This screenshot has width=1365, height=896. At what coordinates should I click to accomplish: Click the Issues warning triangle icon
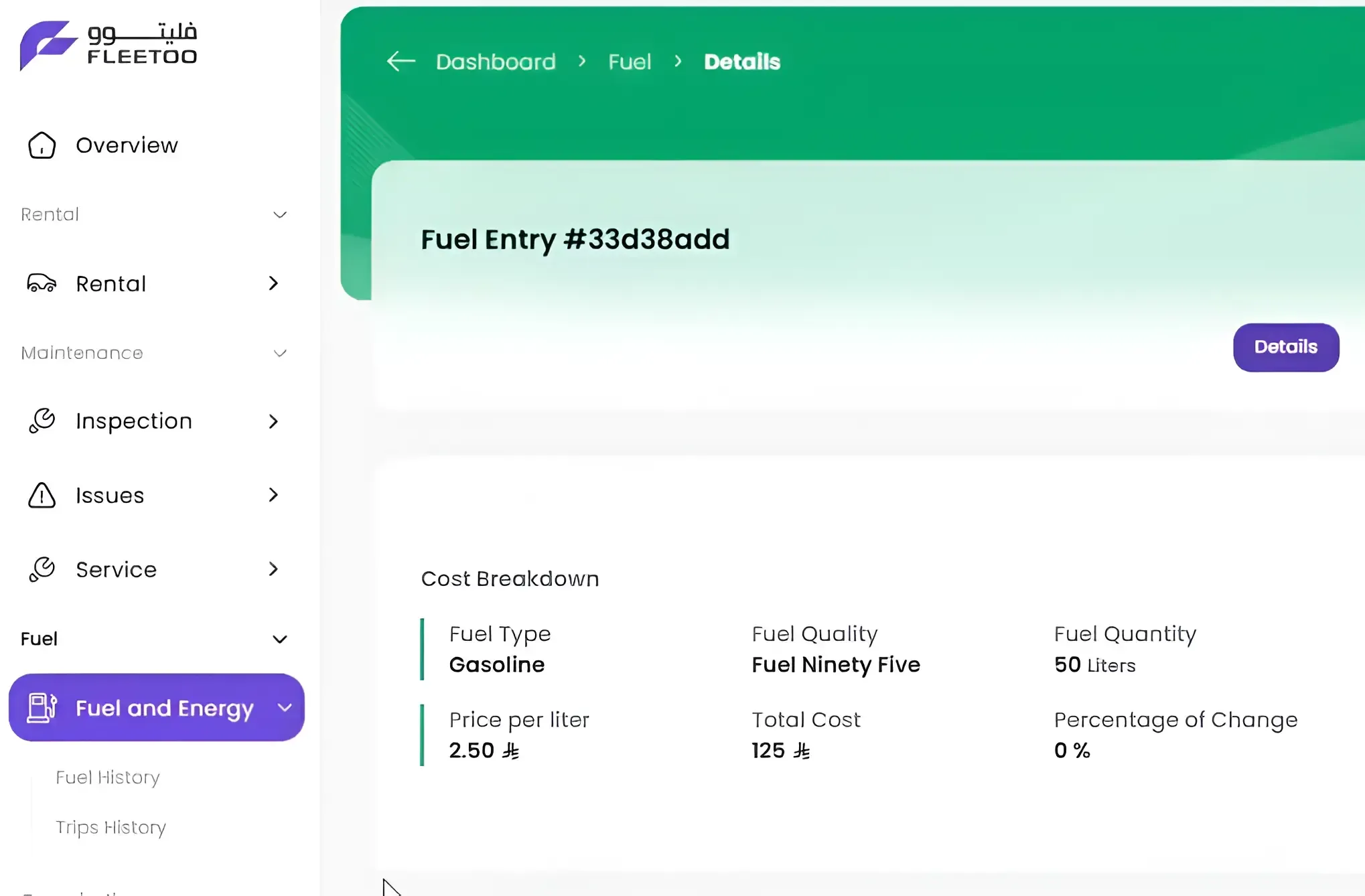(x=42, y=496)
